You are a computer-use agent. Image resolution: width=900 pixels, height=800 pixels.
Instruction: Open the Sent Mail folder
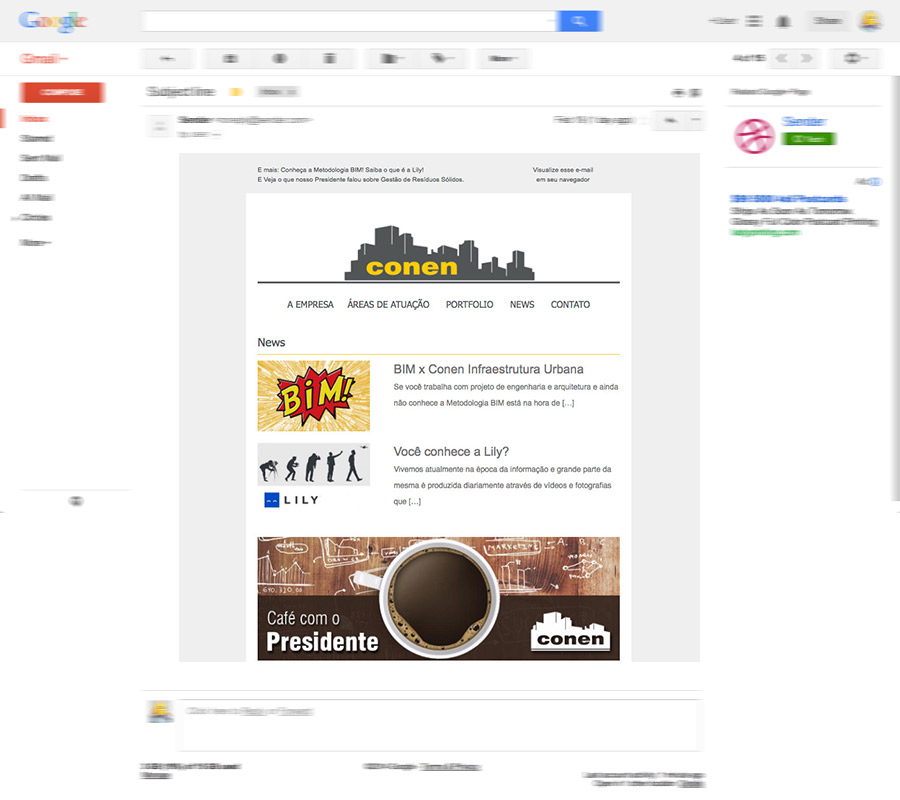click(x=41, y=158)
